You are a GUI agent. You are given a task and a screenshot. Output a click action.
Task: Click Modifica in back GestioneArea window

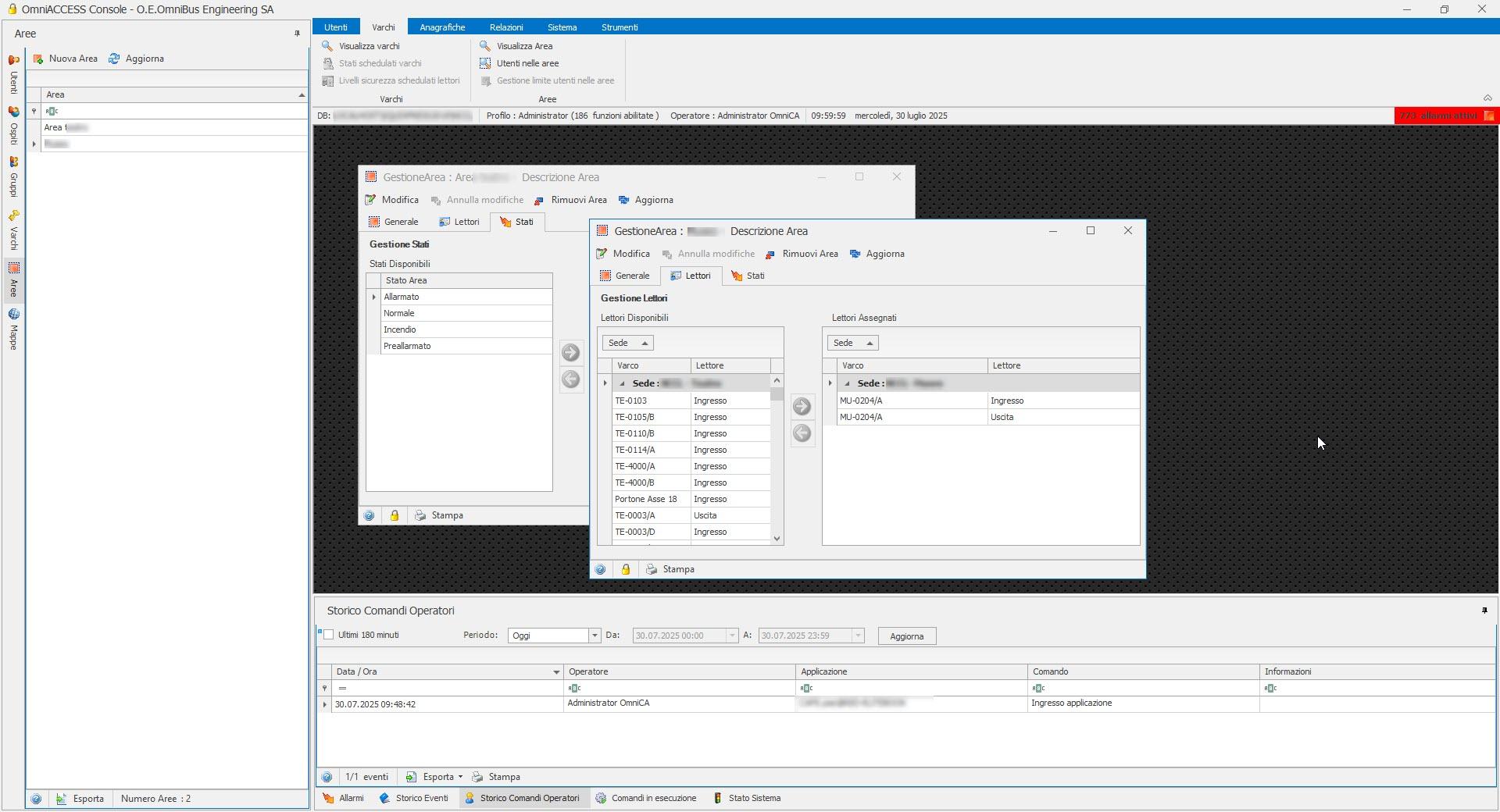pos(391,200)
